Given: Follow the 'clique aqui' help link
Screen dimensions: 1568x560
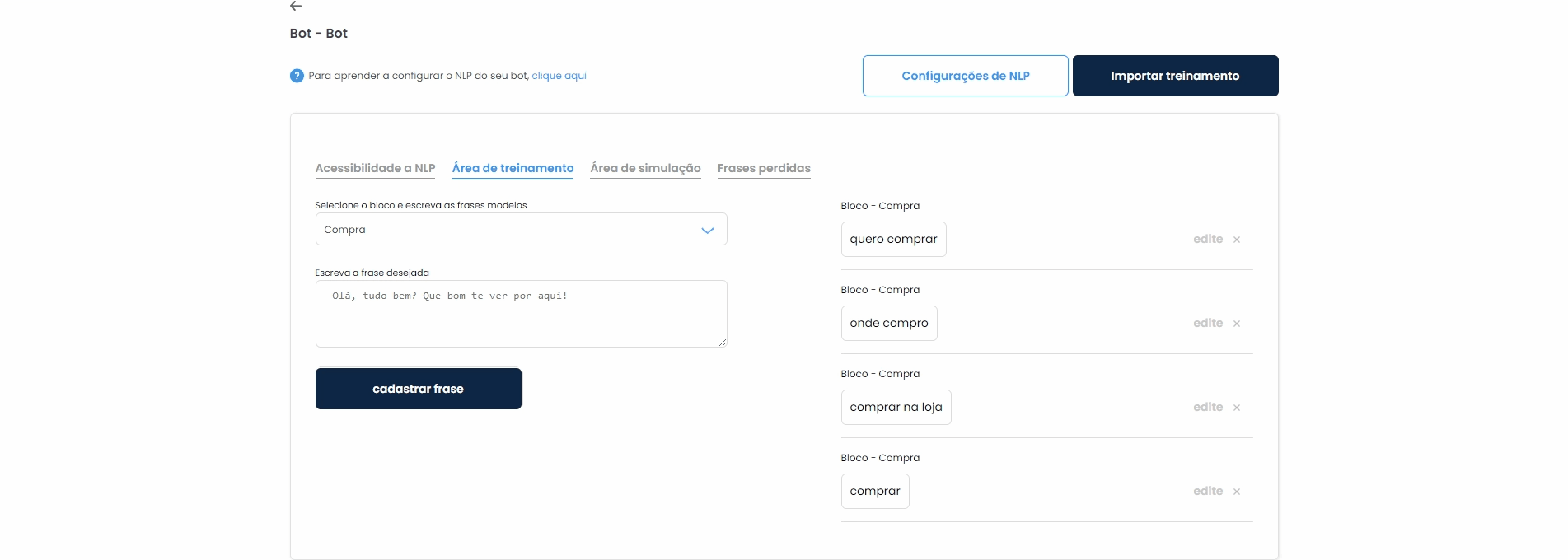Looking at the screenshot, I should click(x=559, y=76).
